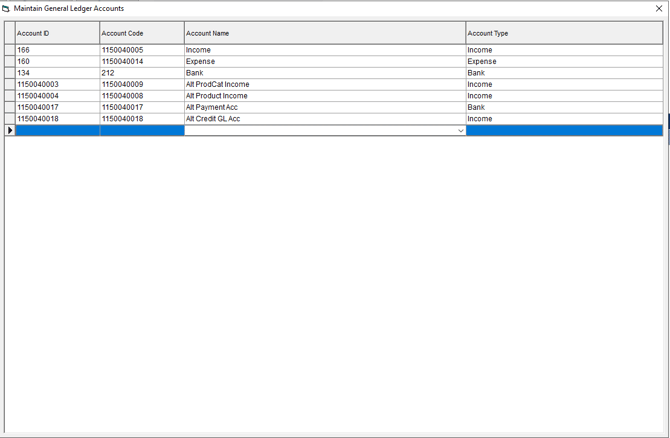Click Account ID cell 160
Image resolution: width=670 pixels, height=438 pixels.
point(57,62)
